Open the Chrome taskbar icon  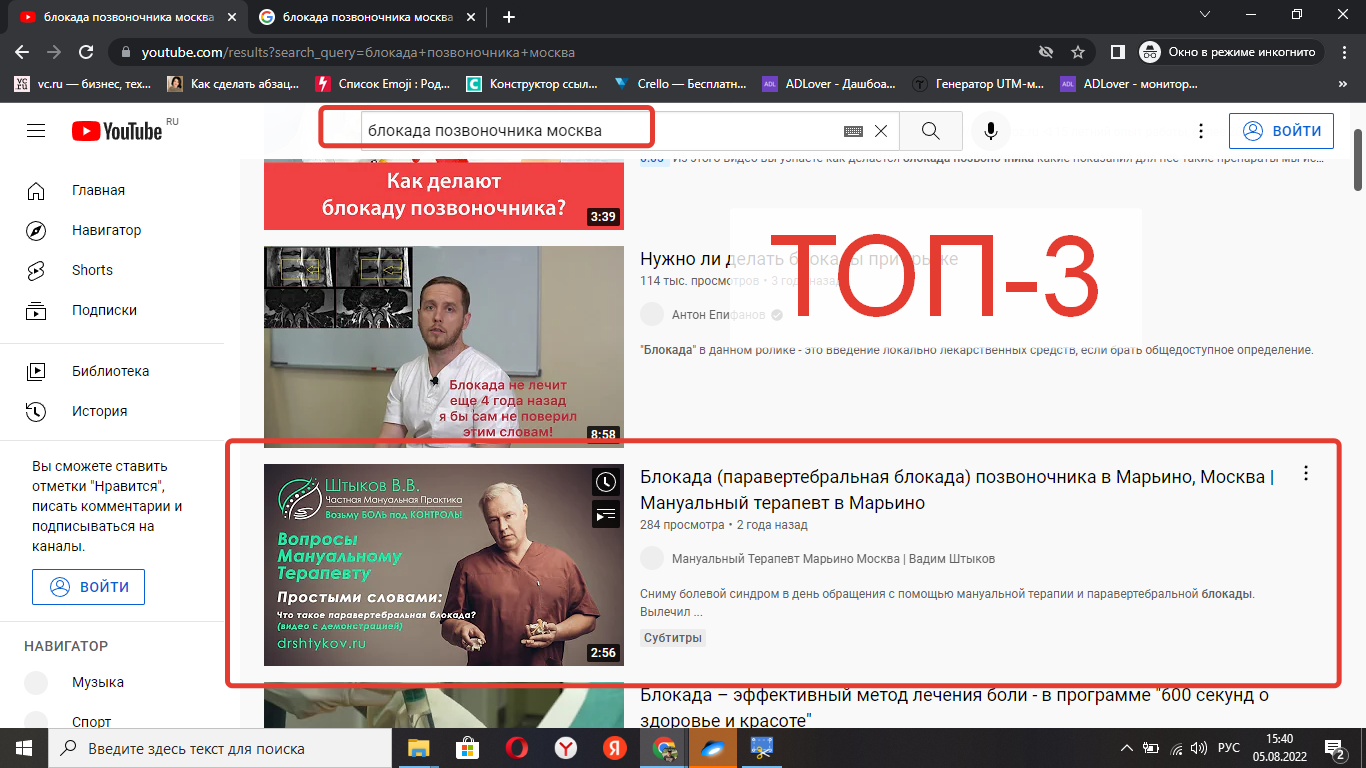pyautogui.click(x=663, y=748)
